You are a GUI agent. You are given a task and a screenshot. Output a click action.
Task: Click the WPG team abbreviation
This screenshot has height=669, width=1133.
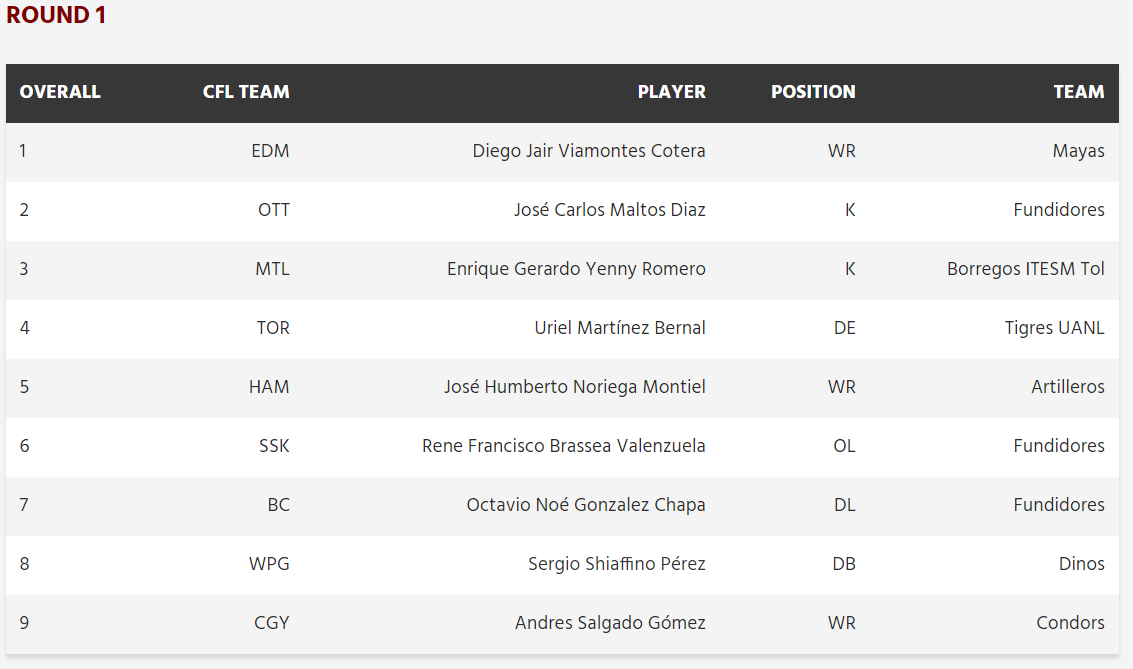[270, 564]
